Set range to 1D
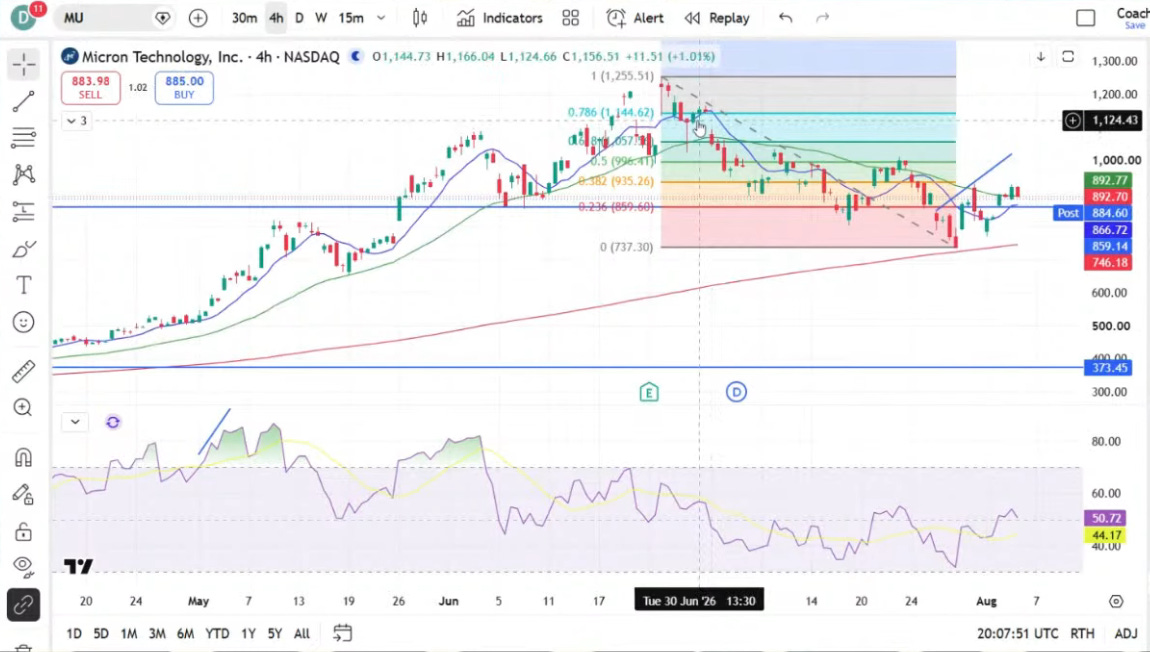 coord(74,633)
